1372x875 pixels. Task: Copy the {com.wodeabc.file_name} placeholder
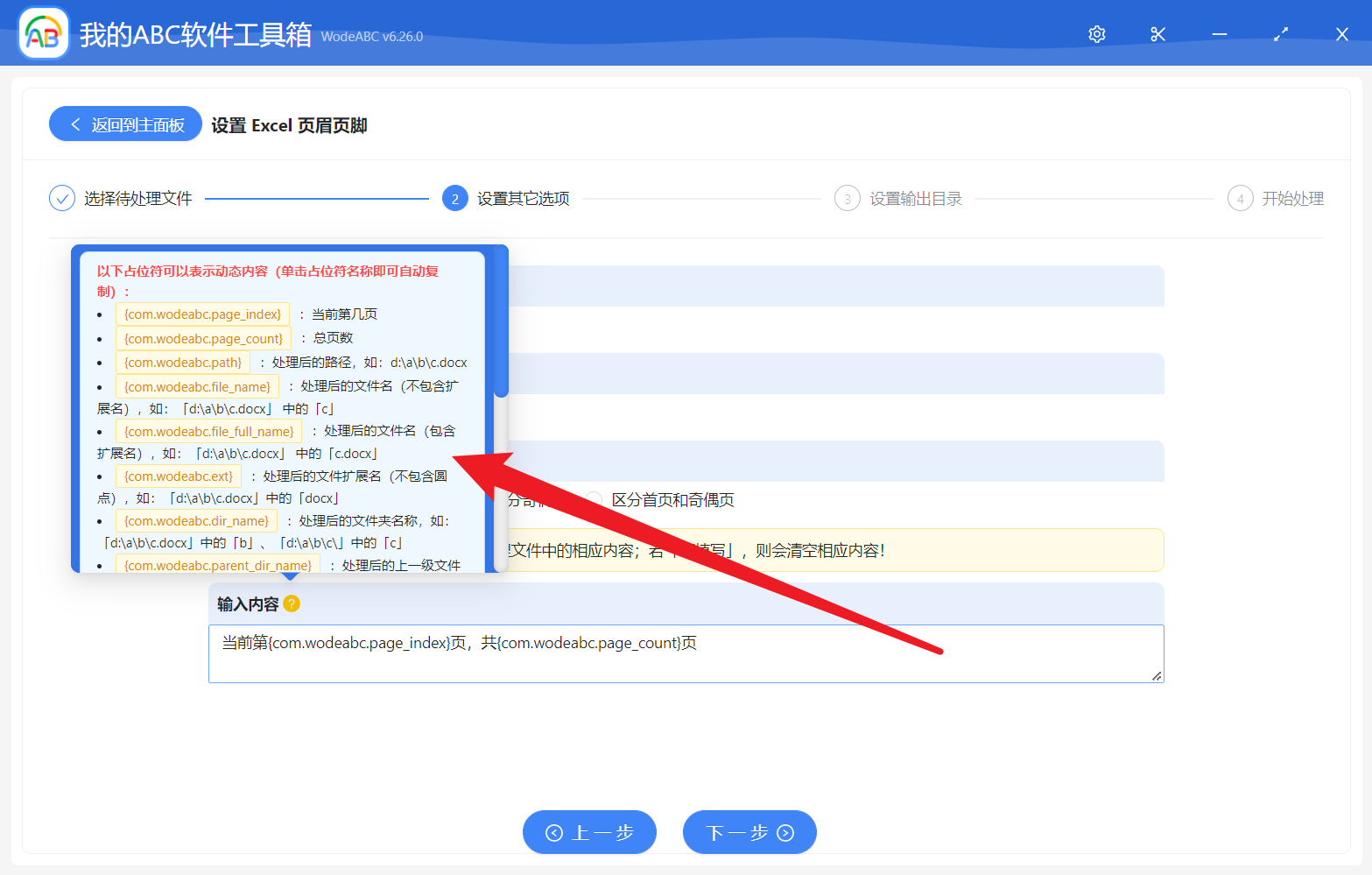(x=197, y=385)
